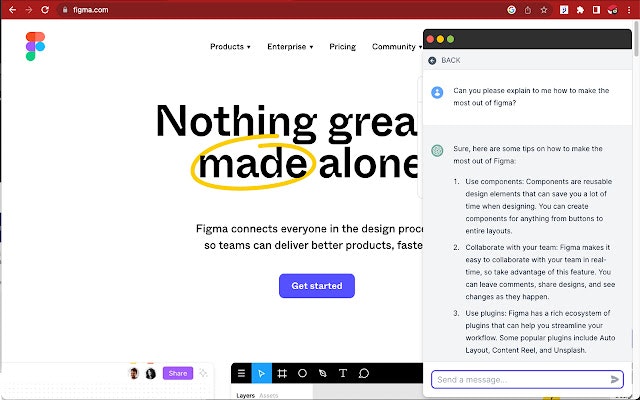Open the hamburger menu in the Figma toolbar
Image resolution: width=640 pixels, height=400 pixels.
click(x=241, y=373)
